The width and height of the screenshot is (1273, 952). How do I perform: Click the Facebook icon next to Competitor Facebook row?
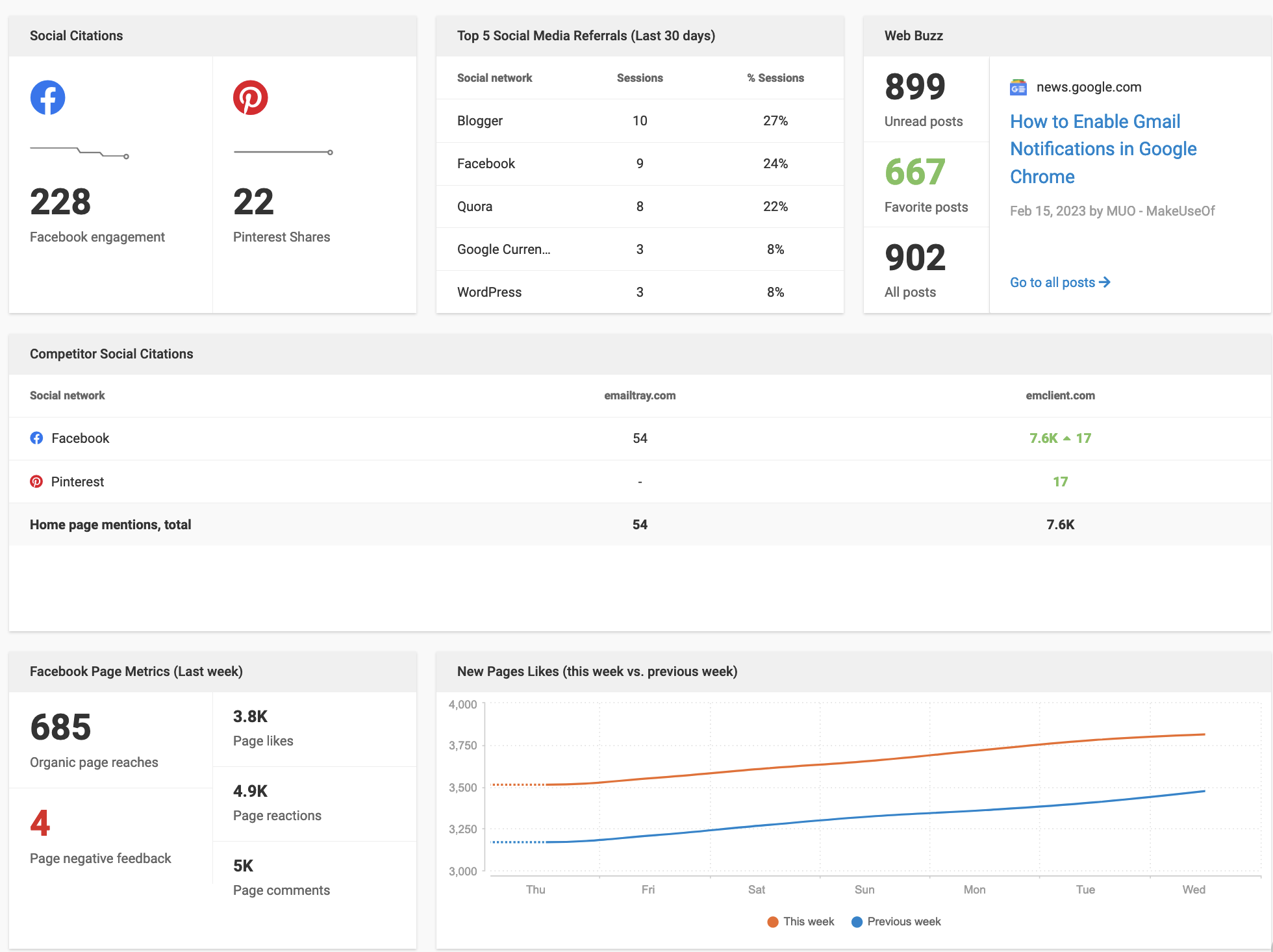tap(37, 438)
